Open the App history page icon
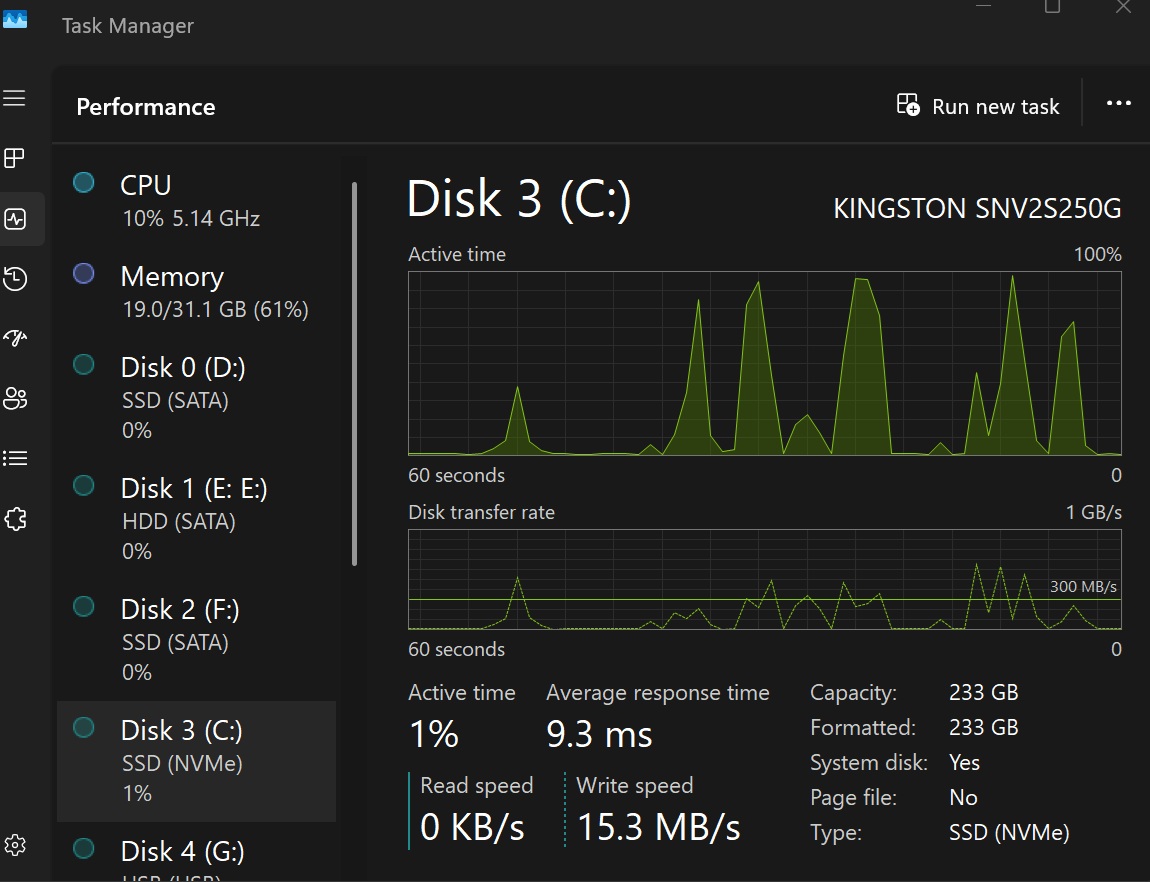 (15, 279)
